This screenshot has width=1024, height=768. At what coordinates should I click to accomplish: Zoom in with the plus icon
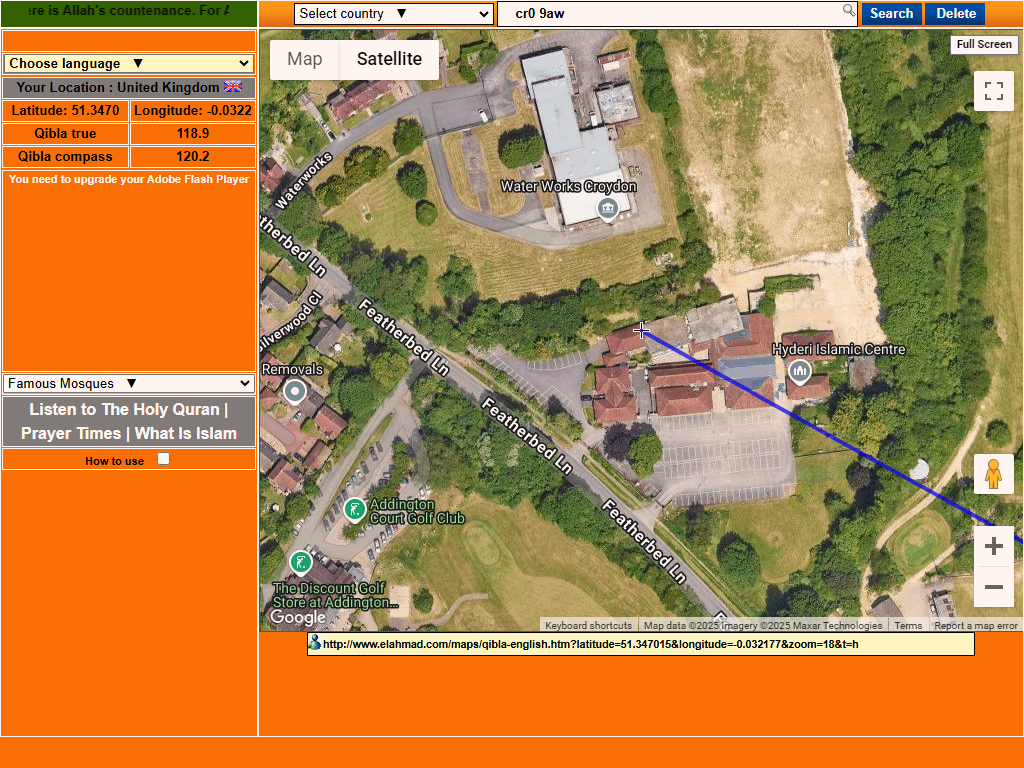coord(993,546)
